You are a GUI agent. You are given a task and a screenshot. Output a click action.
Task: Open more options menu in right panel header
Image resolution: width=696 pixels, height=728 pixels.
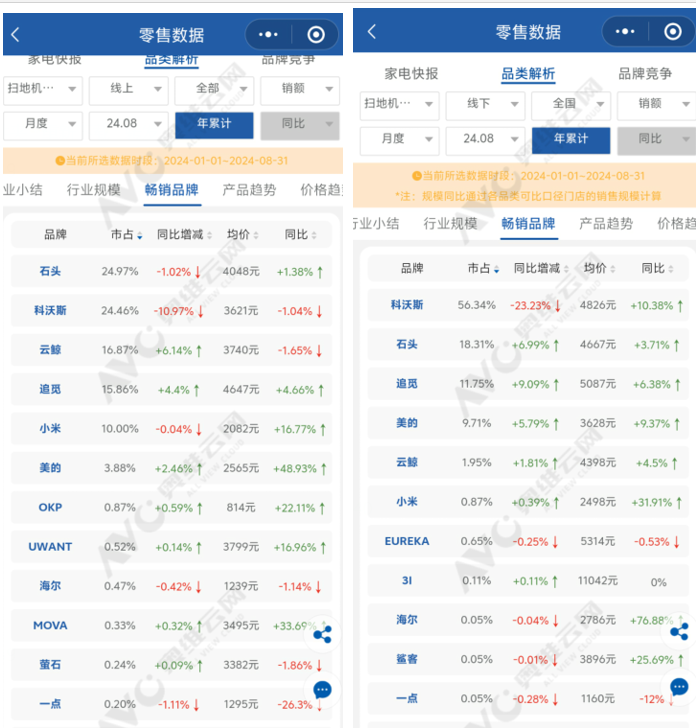click(624, 32)
